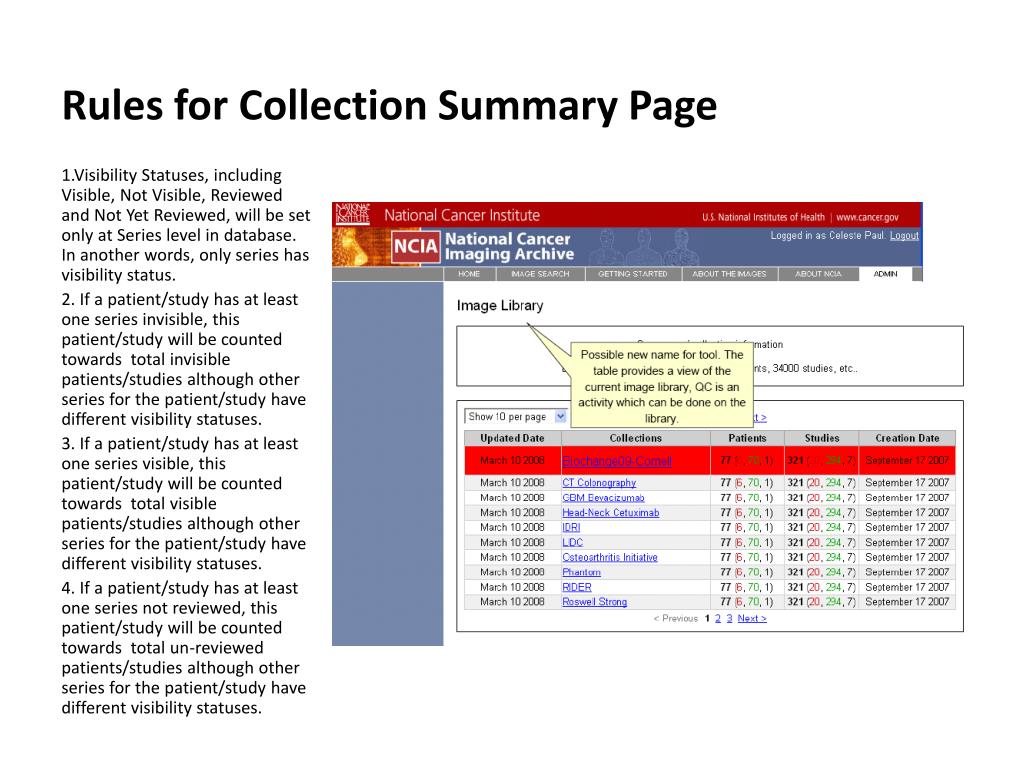1024x768 pixels.
Task: Click the bottom Next > pagination link
Action: click(x=752, y=618)
